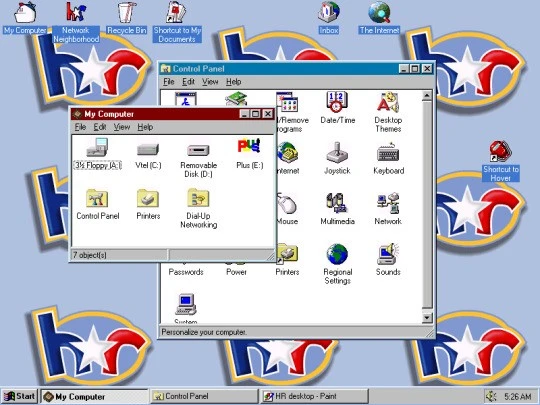This screenshot has height=405, width=540.
Task: Open Edit menu in My Computer window
Action: [x=100, y=127]
